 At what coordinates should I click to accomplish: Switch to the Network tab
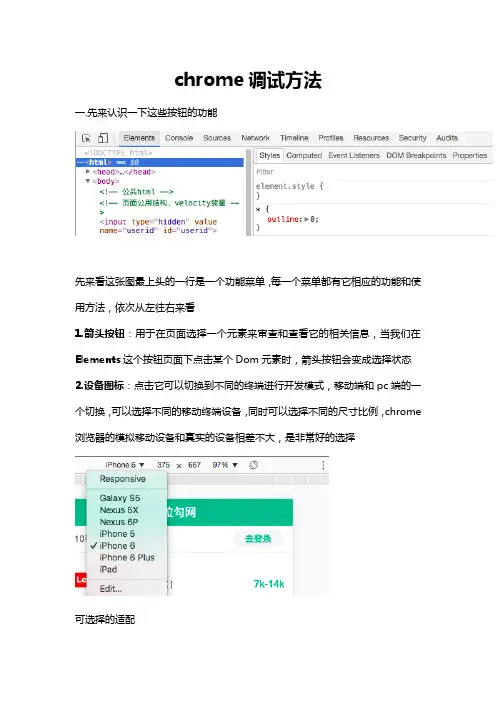coord(256,138)
